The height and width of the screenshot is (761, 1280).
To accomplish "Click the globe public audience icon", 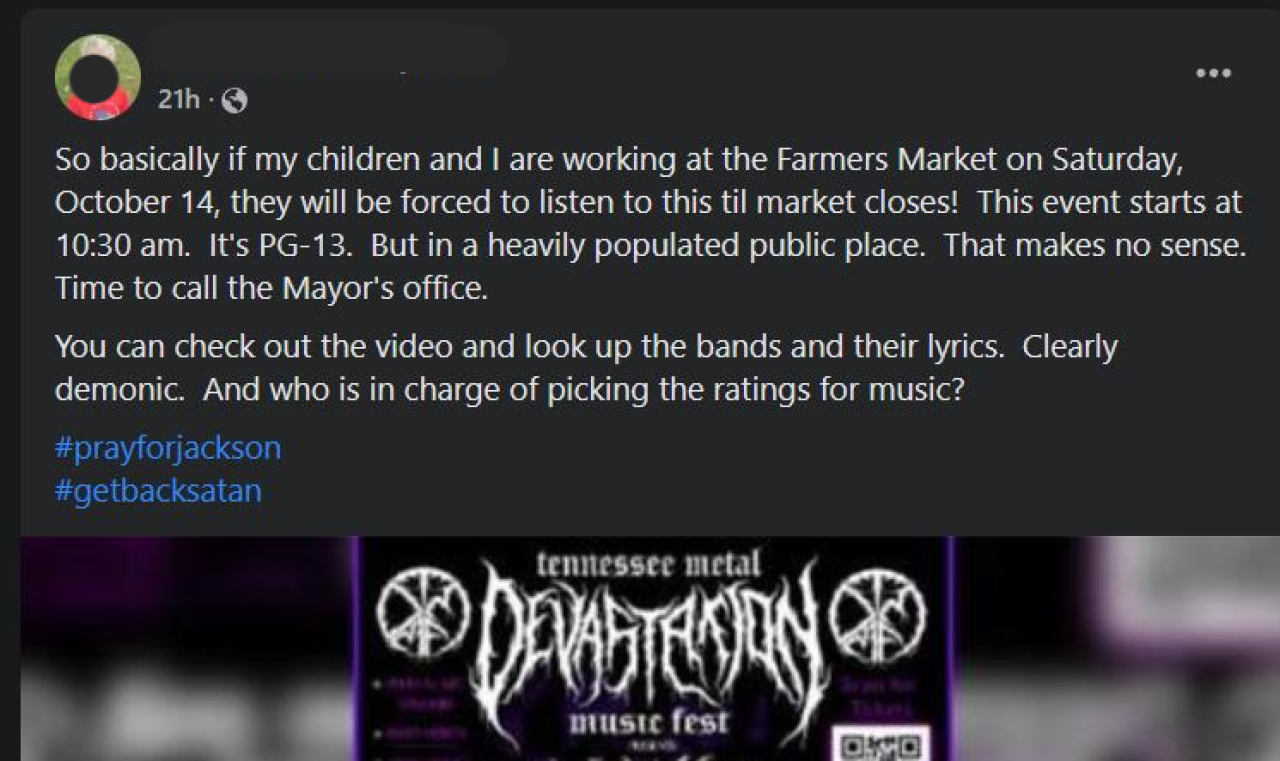I will pos(234,100).
